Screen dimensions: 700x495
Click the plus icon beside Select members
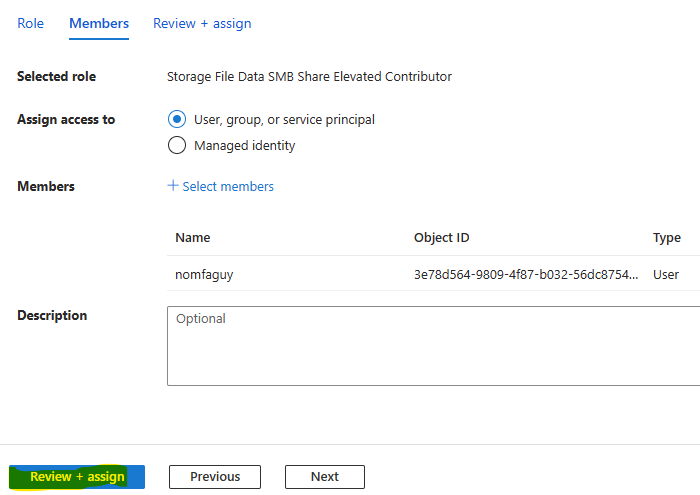click(173, 185)
